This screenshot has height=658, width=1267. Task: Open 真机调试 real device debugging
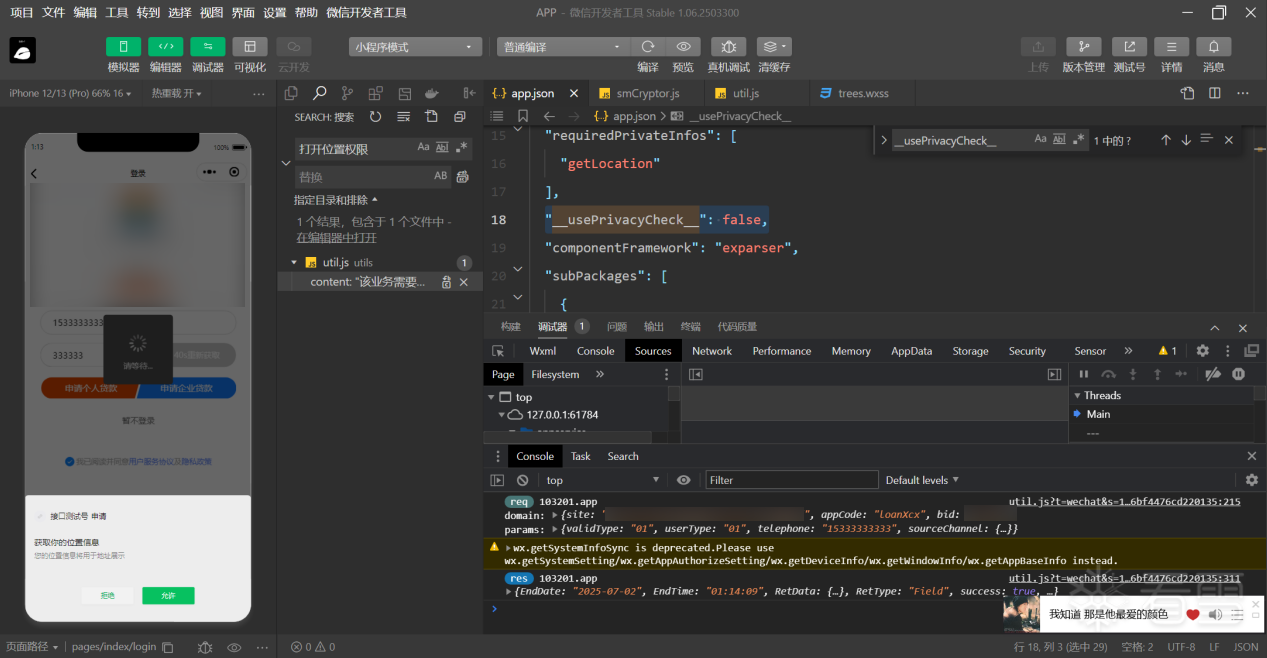(728, 47)
